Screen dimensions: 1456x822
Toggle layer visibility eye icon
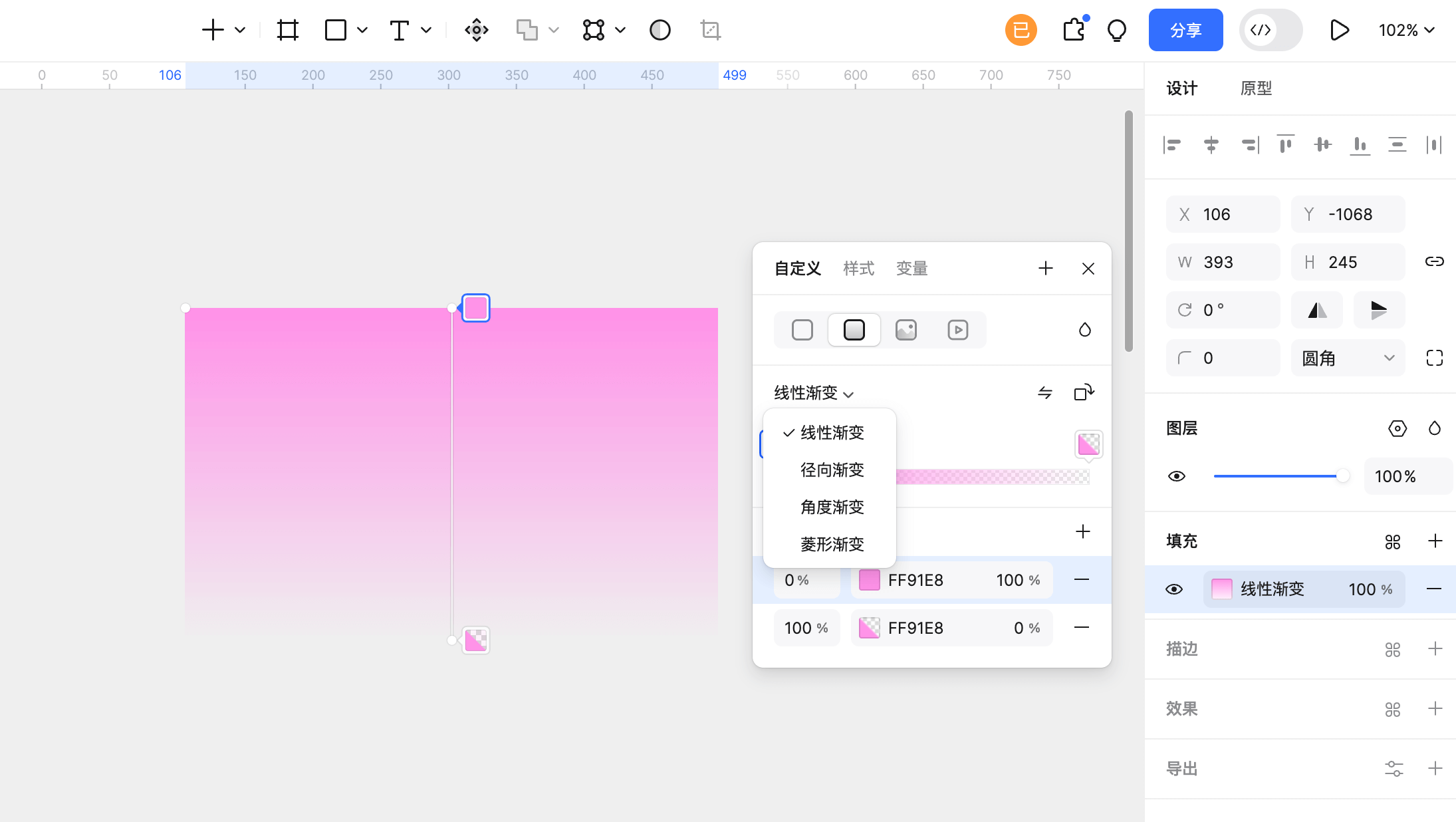[x=1176, y=476]
